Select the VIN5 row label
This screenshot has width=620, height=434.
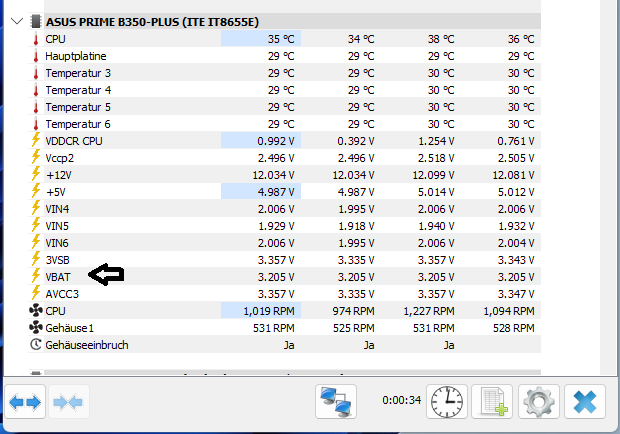point(57,226)
